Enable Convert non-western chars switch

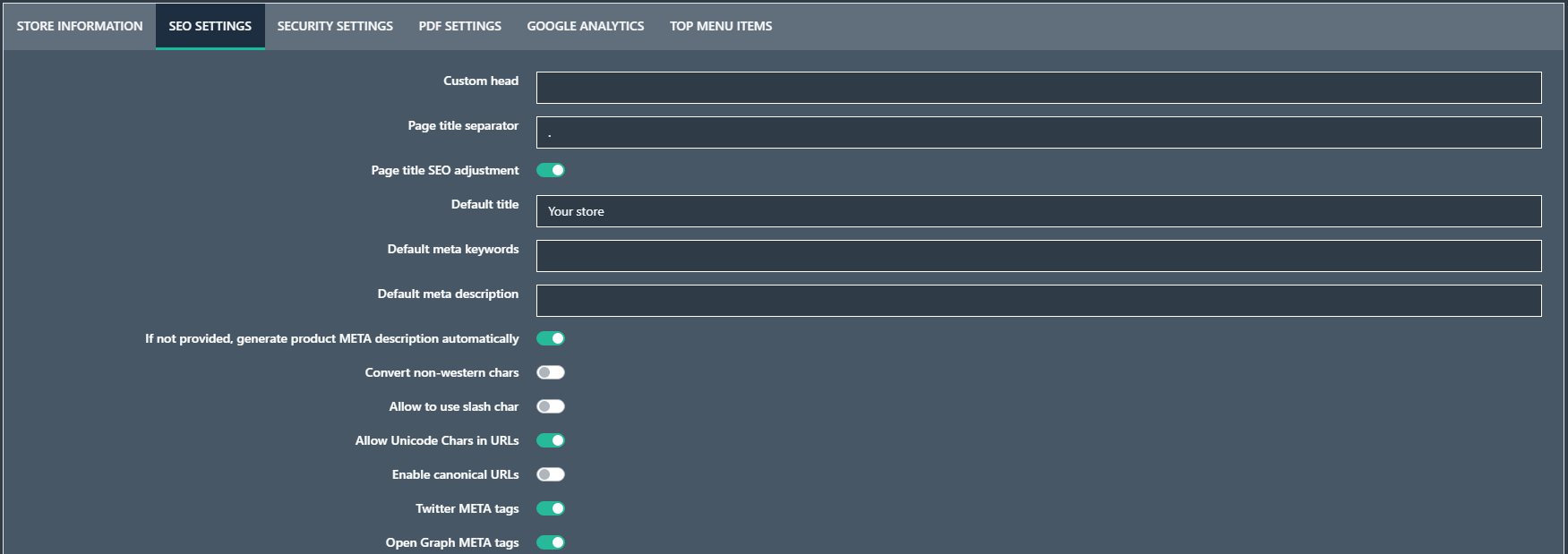(x=551, y=372)
